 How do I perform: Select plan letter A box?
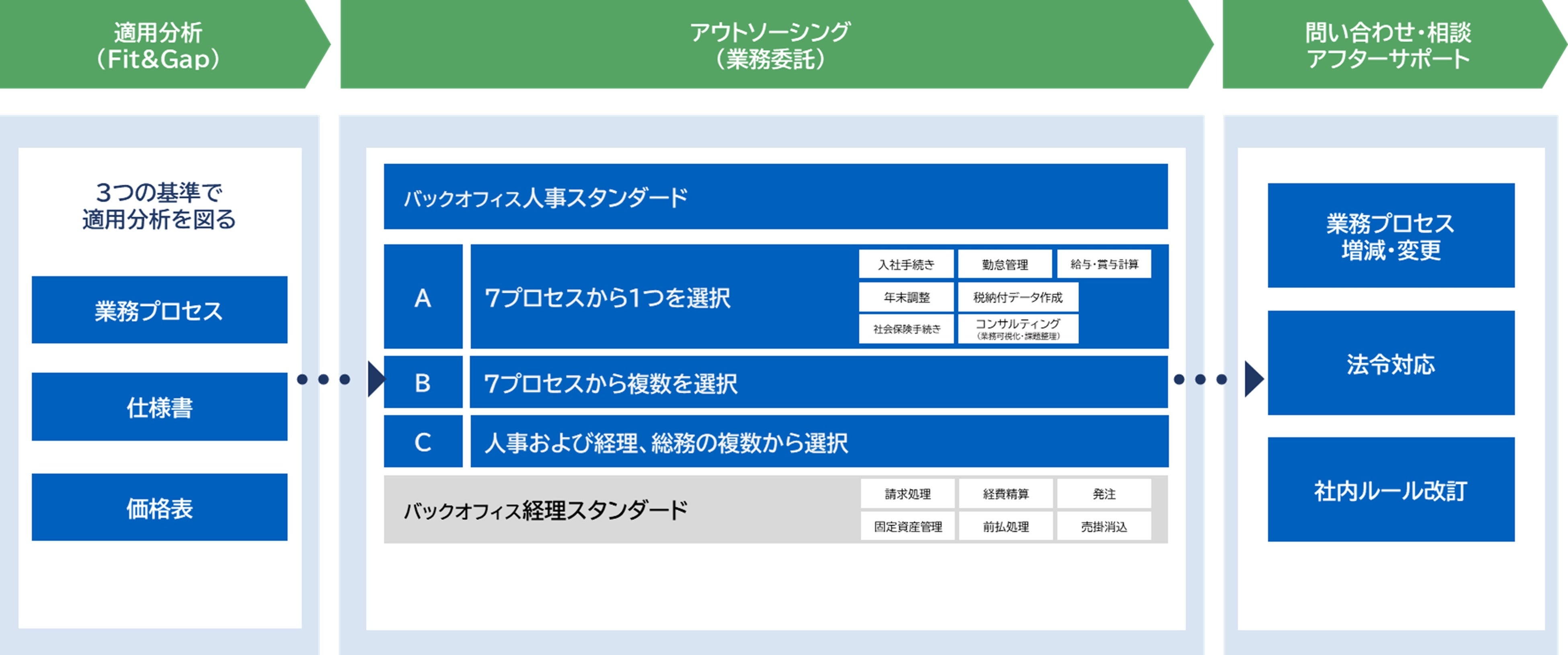coord(423,297)
